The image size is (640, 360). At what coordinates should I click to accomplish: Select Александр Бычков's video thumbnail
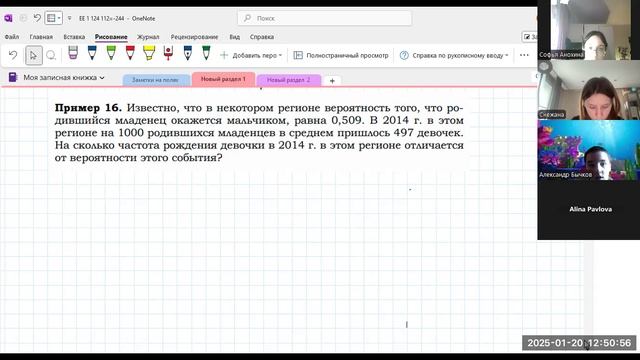point(589,150)
